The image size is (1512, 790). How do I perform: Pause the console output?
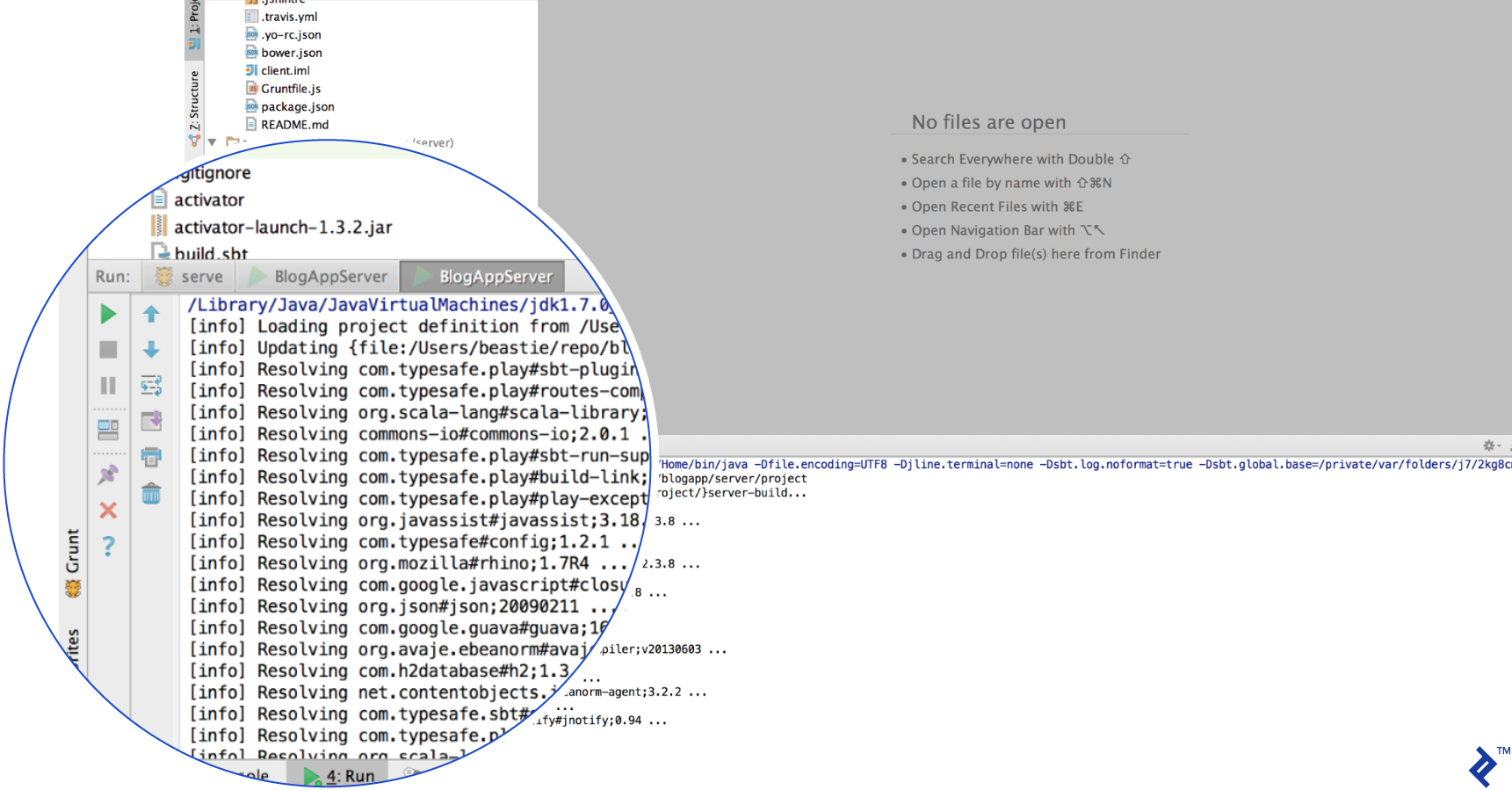[108, 386]
